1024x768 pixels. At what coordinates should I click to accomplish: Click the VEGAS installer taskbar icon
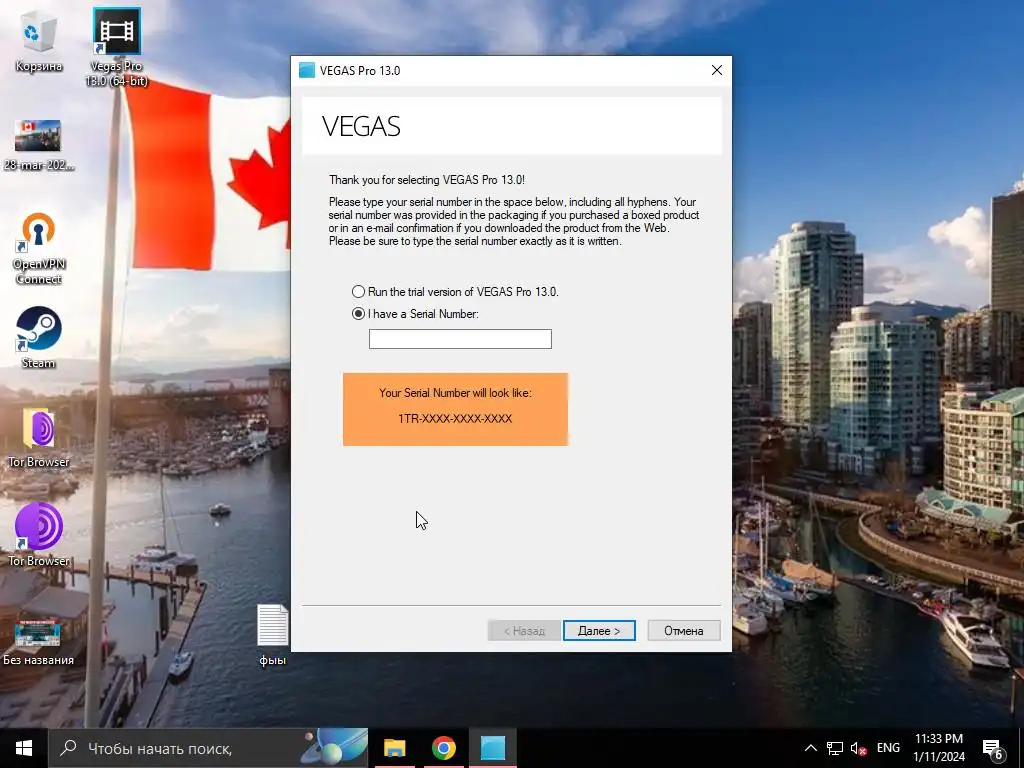point(493,748)
